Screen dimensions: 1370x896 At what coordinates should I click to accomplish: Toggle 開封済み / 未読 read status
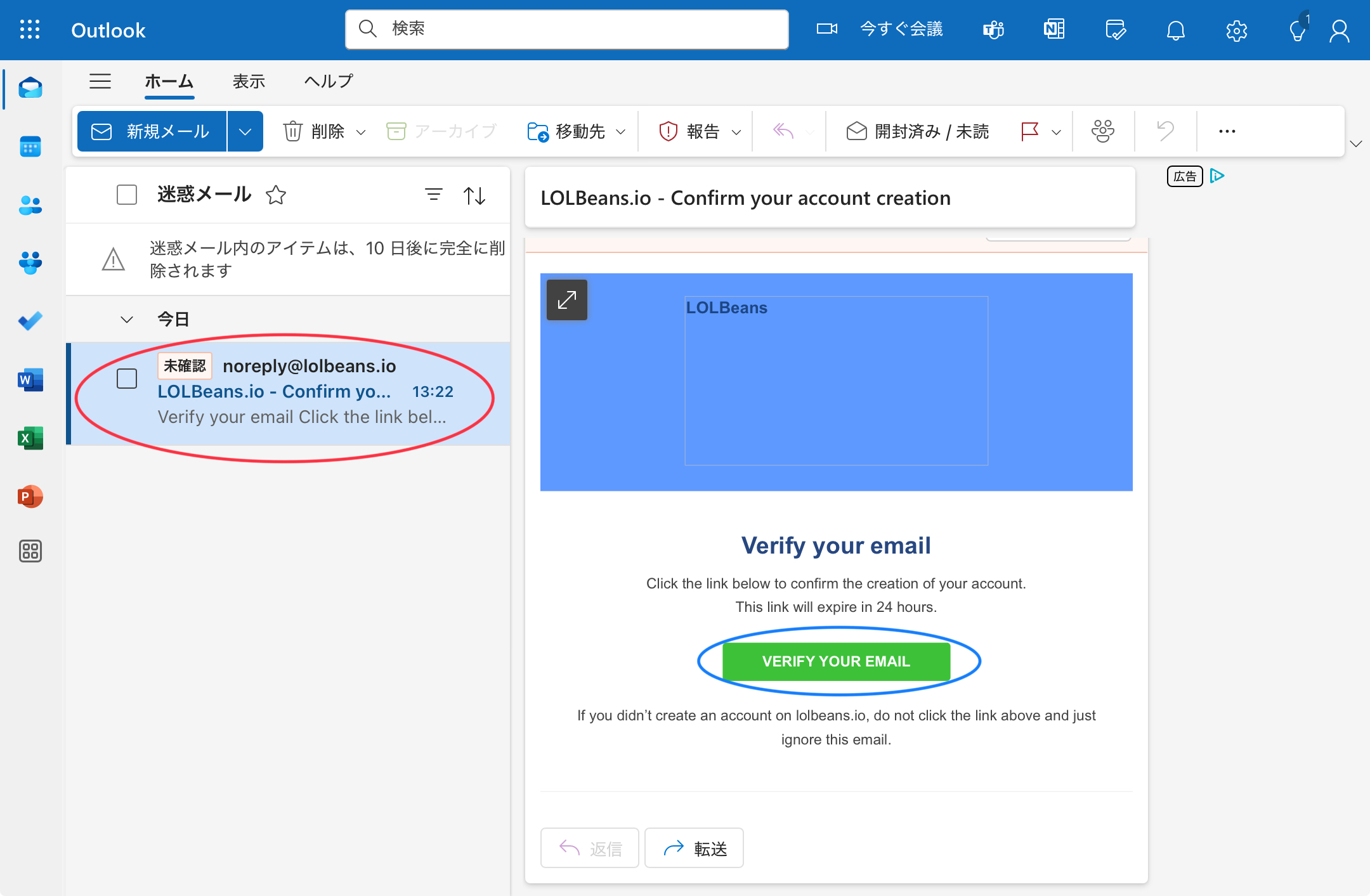917,131
